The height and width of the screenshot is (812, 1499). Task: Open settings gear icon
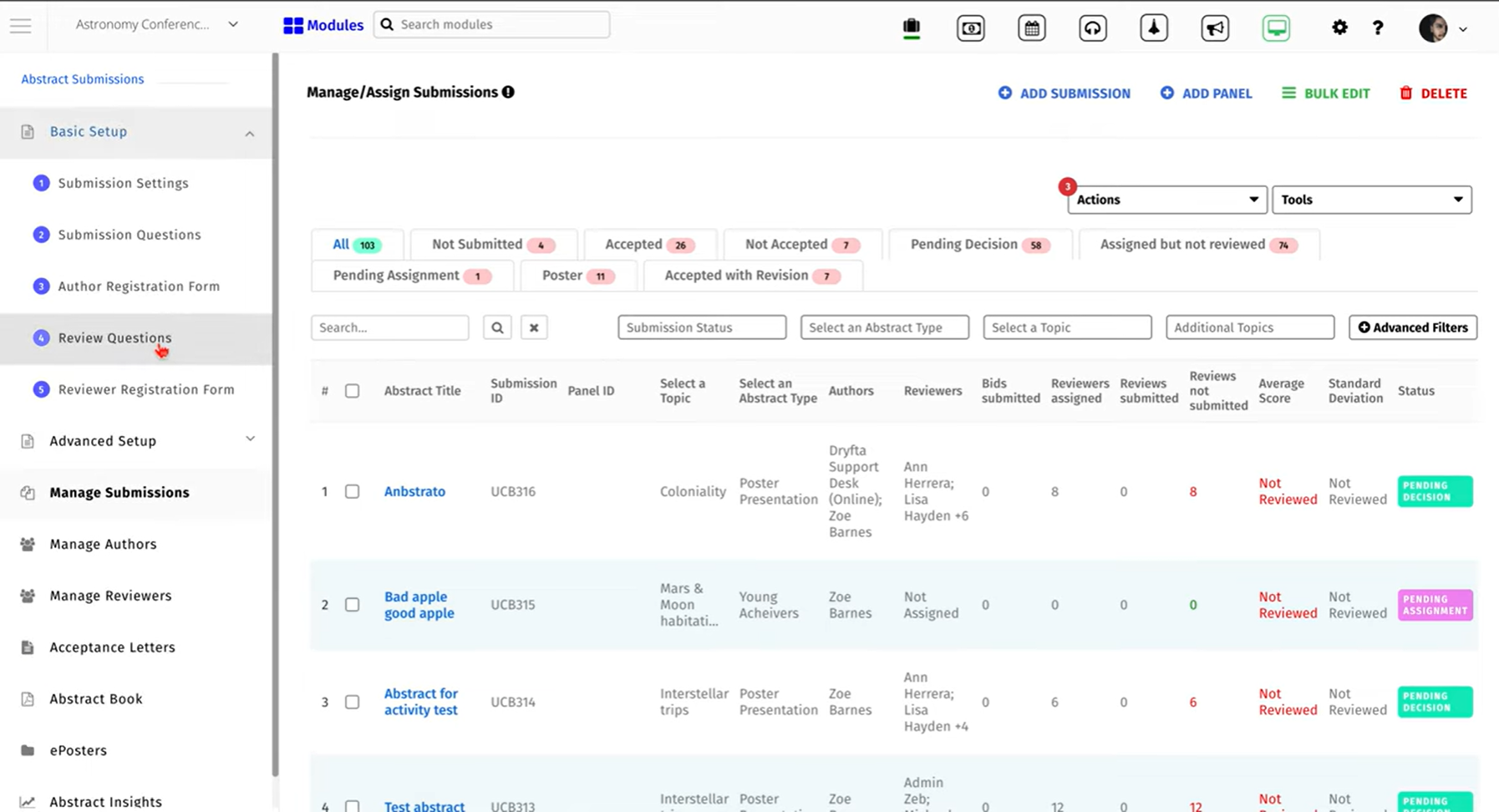click(1339, 28)
